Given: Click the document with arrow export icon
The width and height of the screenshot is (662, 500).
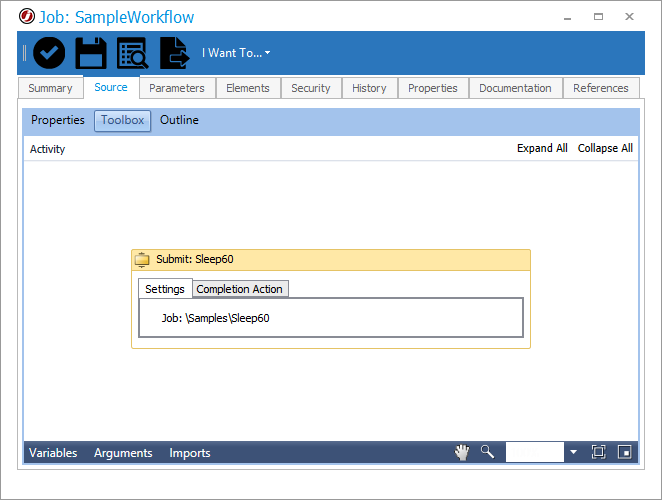Looking at the screenshot, I should [175, 53].
